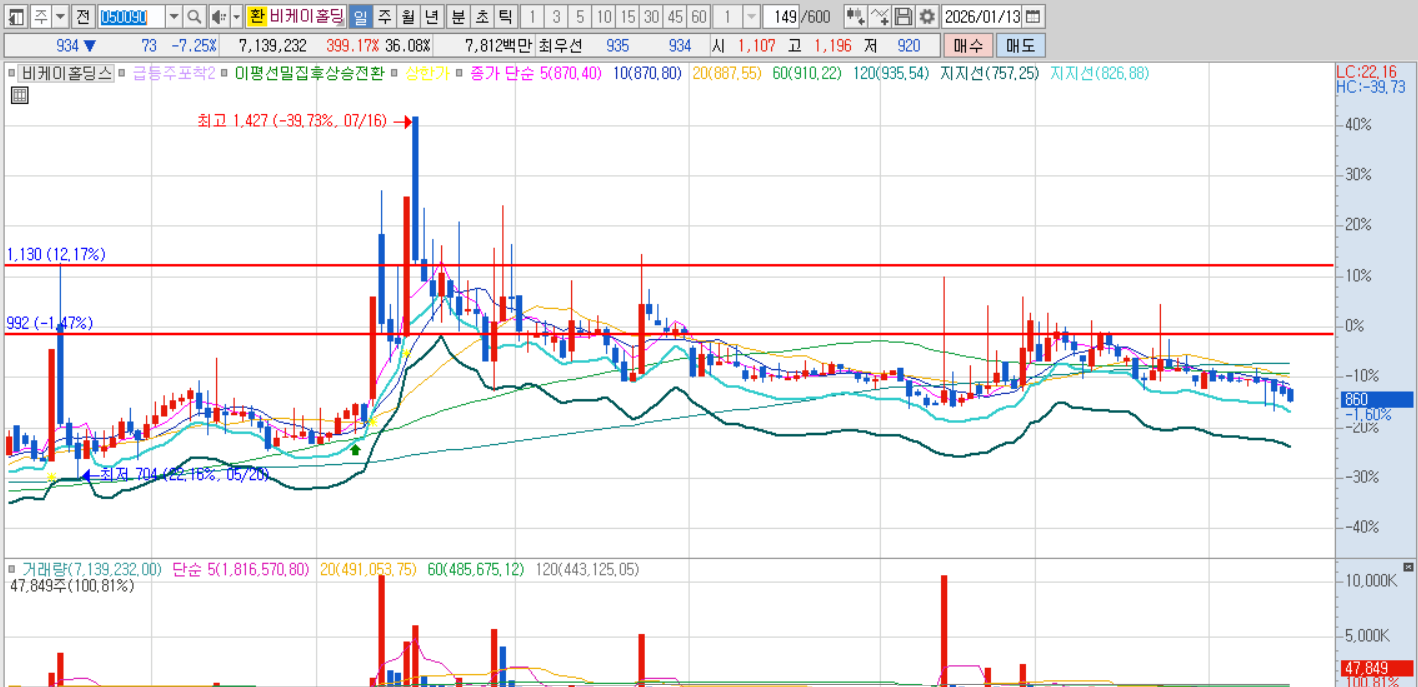Image resolution: width=1418 pixels, height=687 pixels.
Task: Select the 60 interval button
Action: click(698, 16)
